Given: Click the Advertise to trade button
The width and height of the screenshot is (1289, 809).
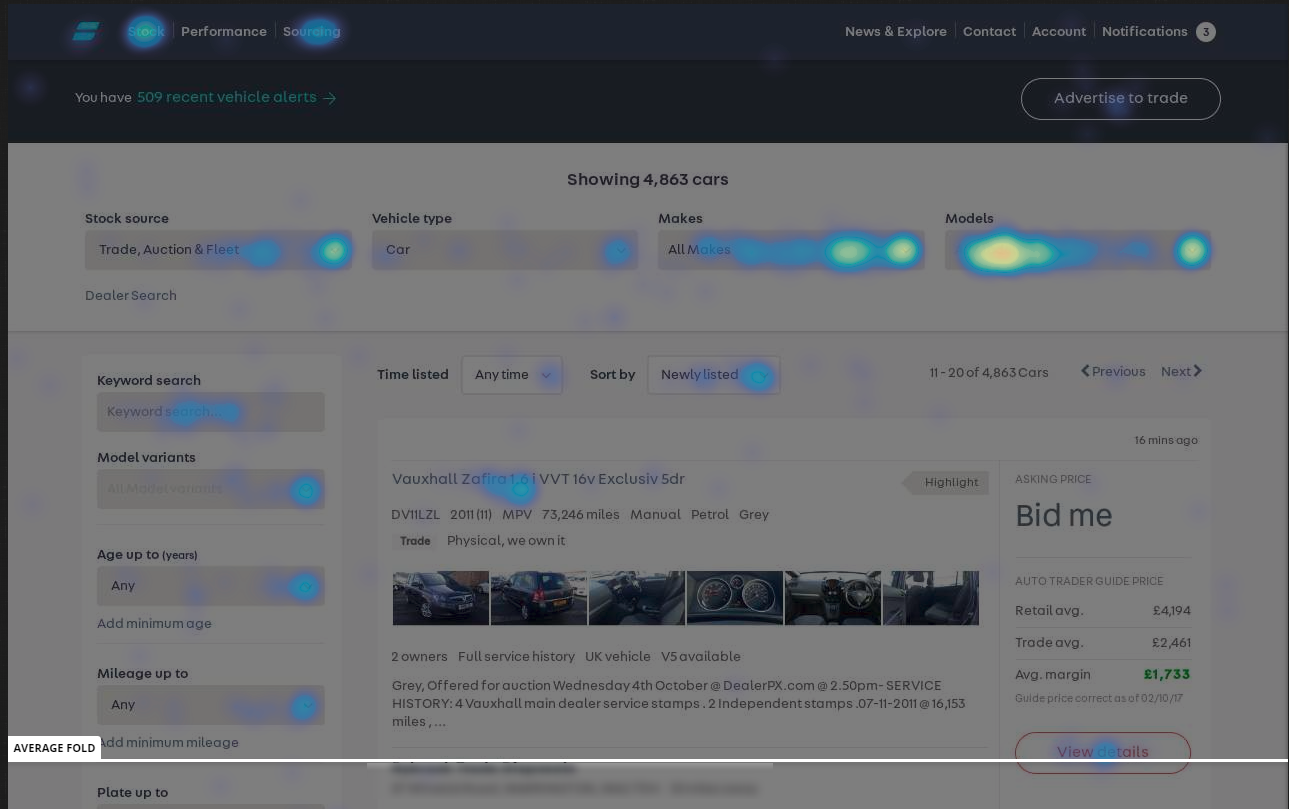Looking at the screenshot, I should click(1120, 98).
